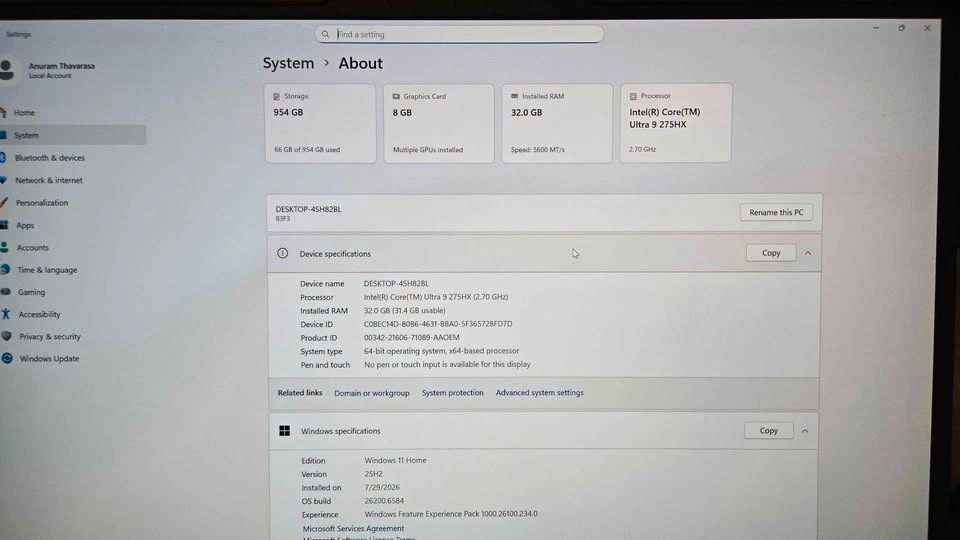Click the 64-bit operating system text
Screen dimensions: 960x540
[x=441, y=351]
